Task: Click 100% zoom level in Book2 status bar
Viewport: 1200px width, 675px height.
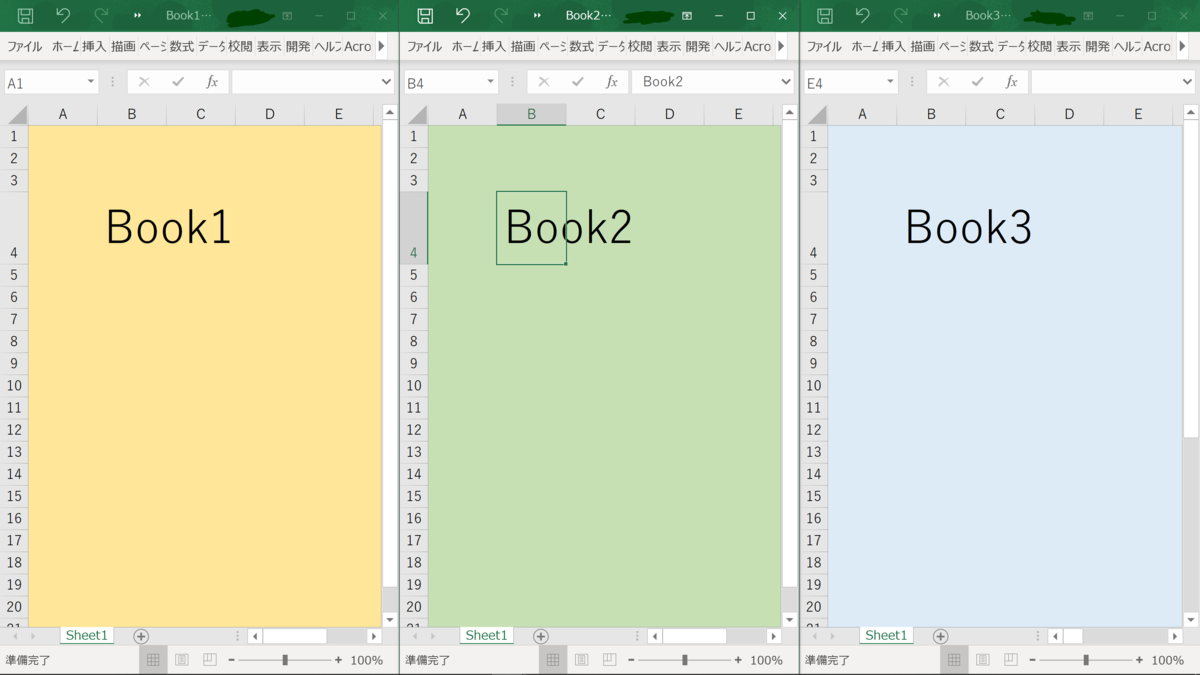Action: pos(766,660)
